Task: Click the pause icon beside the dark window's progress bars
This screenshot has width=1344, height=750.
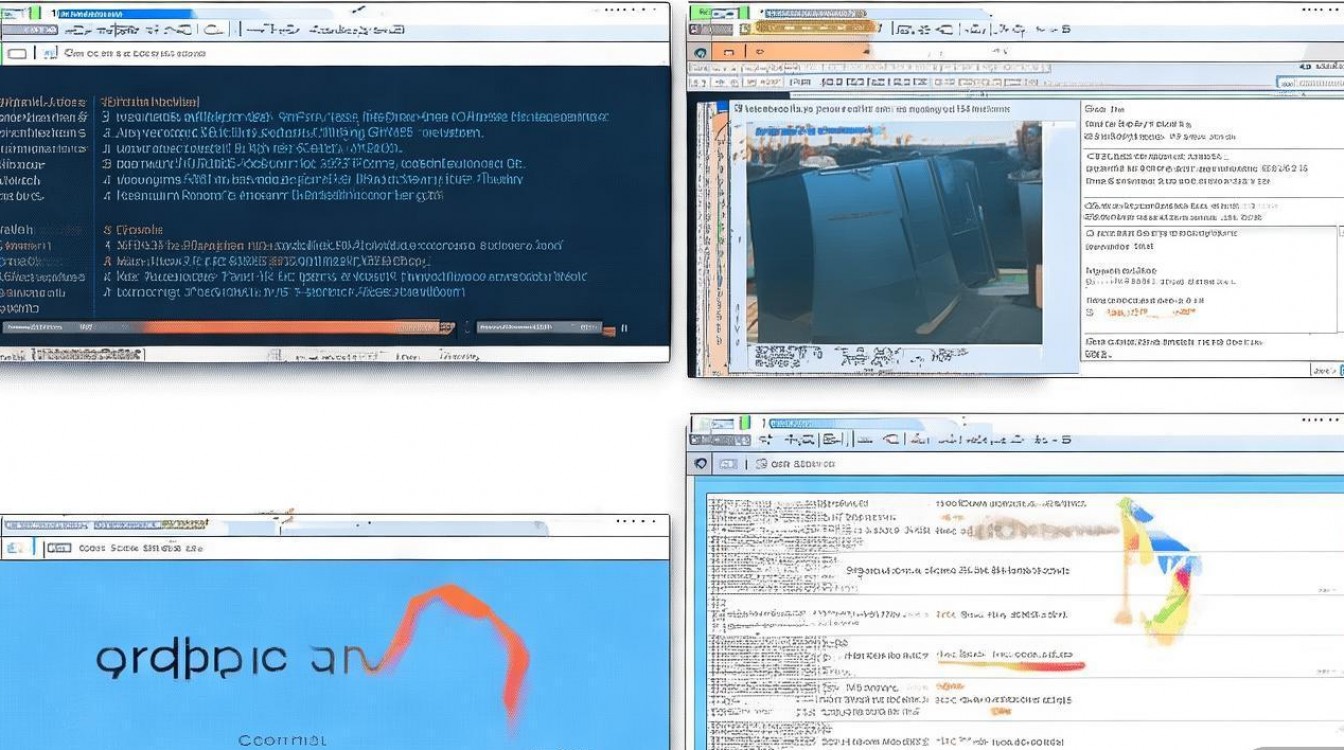Action: coord(624,327)
